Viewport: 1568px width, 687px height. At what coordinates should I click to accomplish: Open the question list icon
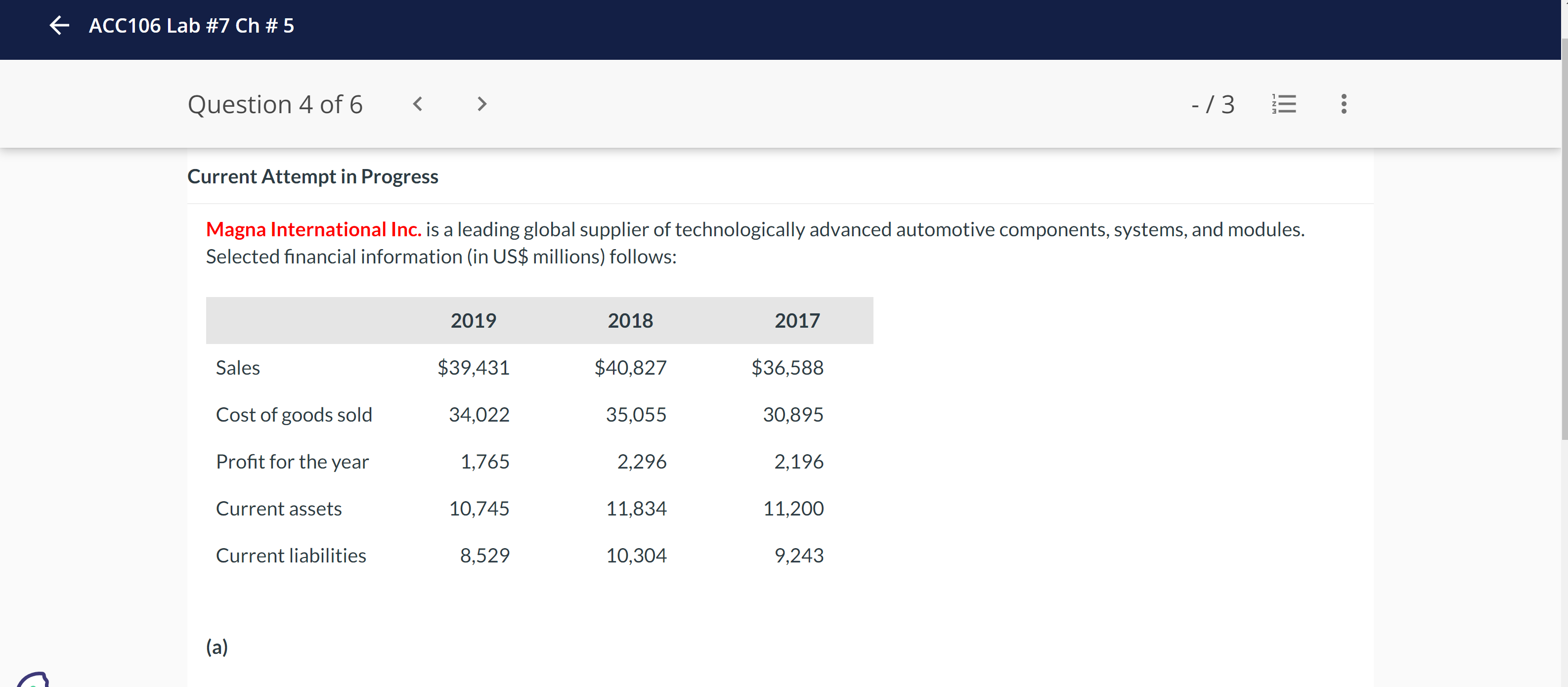point(1284,104)
